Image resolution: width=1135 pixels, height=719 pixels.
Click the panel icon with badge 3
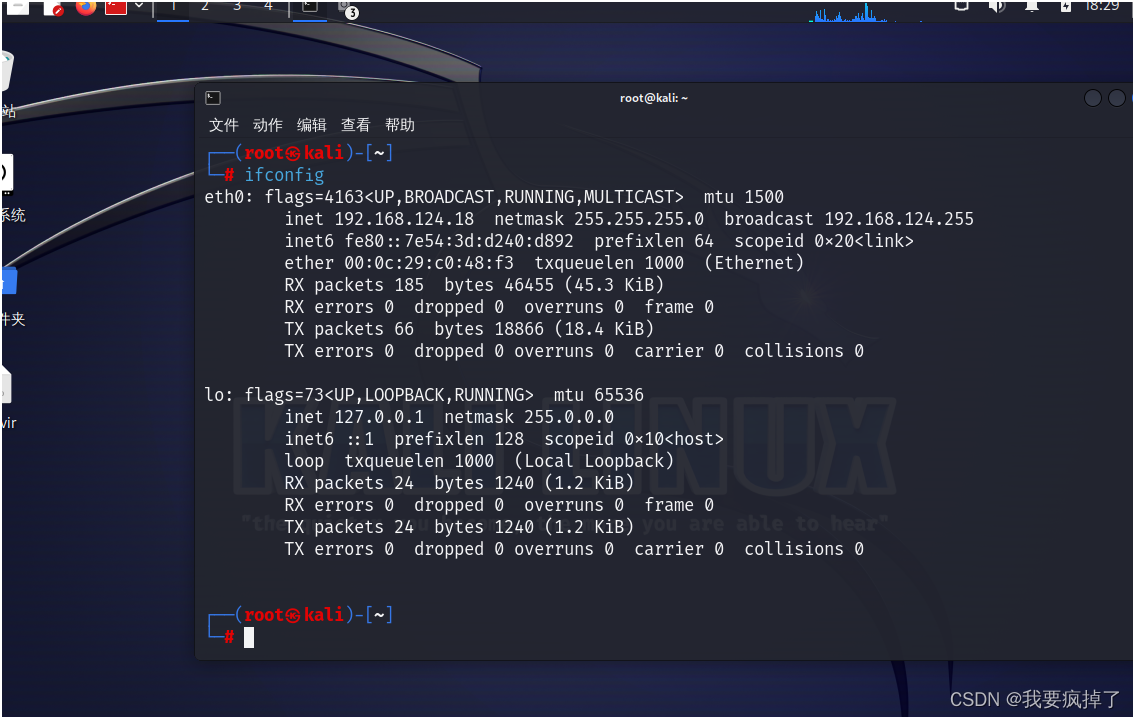coord(348,9)
